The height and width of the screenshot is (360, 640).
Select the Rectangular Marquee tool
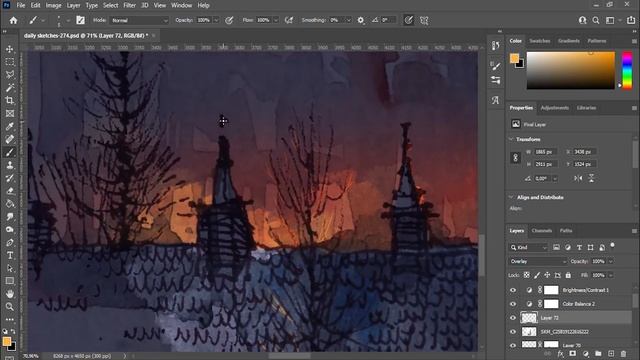click(10, 62)
